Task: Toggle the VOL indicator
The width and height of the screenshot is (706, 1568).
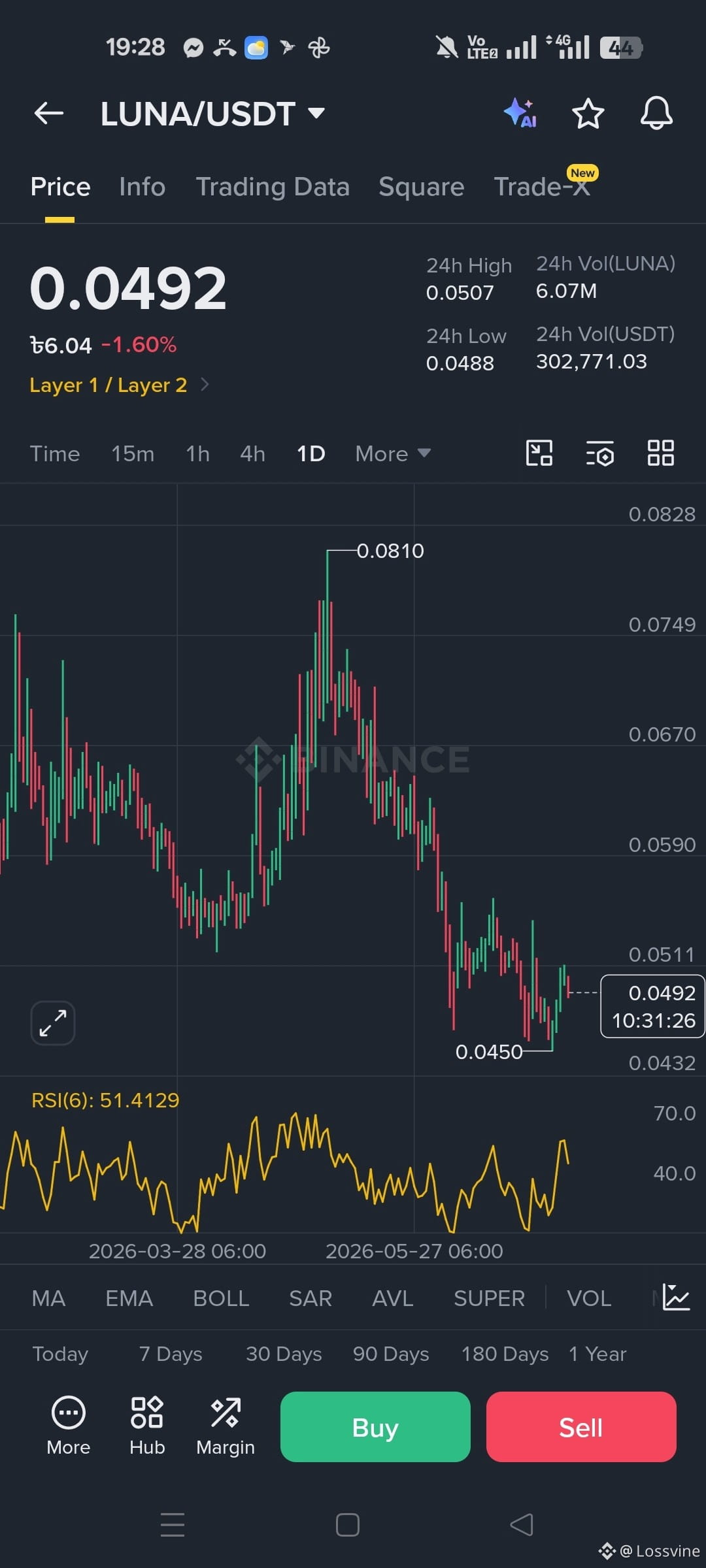Action: 589,1298
